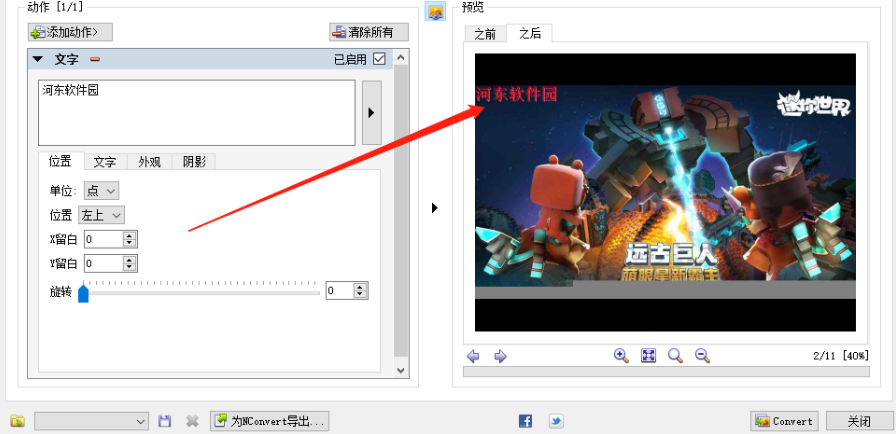Click the Clear all (清除所有) button
Viewport: 896px width, 434px height.
click(369, 32)
